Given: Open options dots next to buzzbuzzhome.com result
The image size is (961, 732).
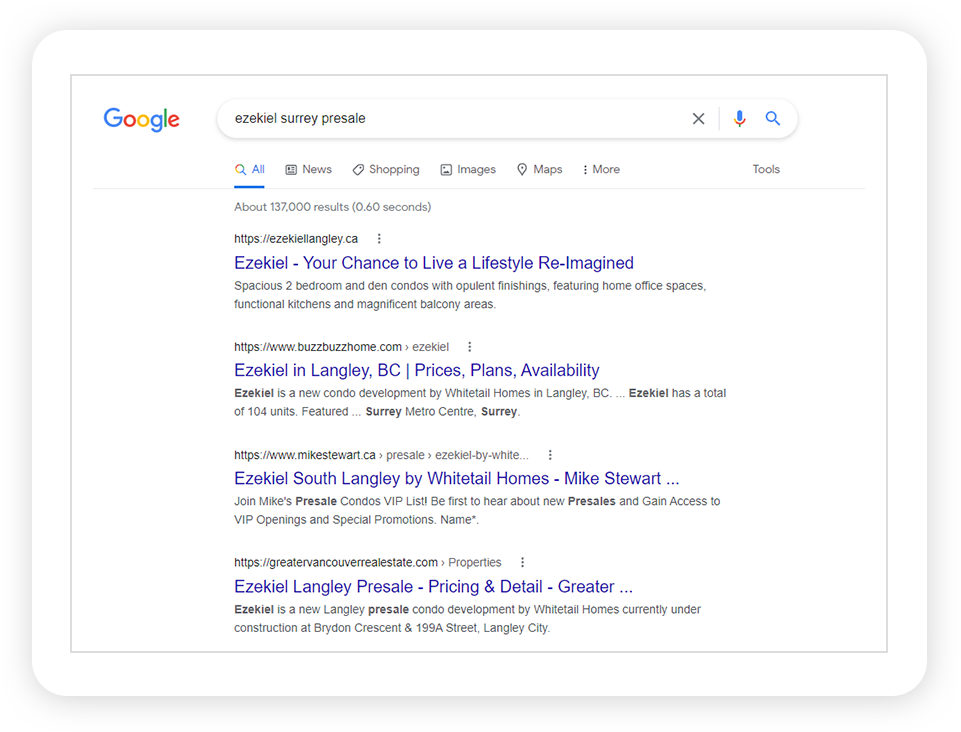Looking at the screenshot, I should [x=469, y=347].
